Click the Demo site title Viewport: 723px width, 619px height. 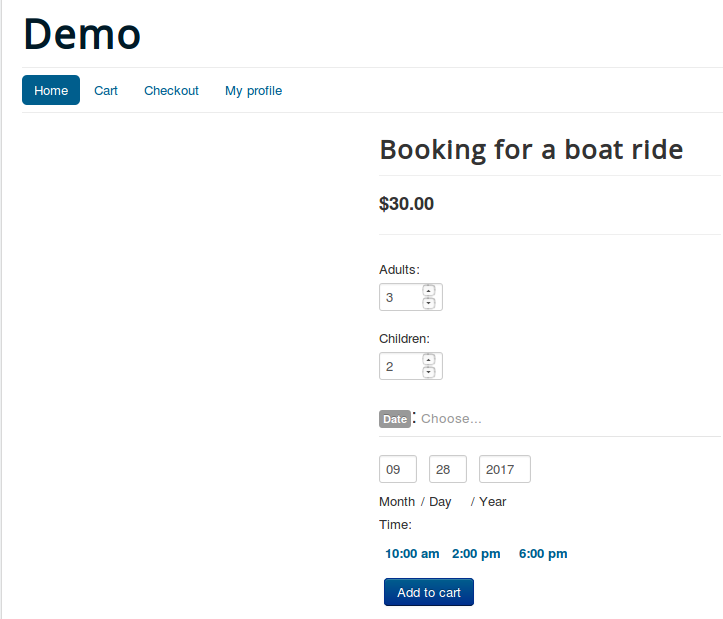coord(82,34)
